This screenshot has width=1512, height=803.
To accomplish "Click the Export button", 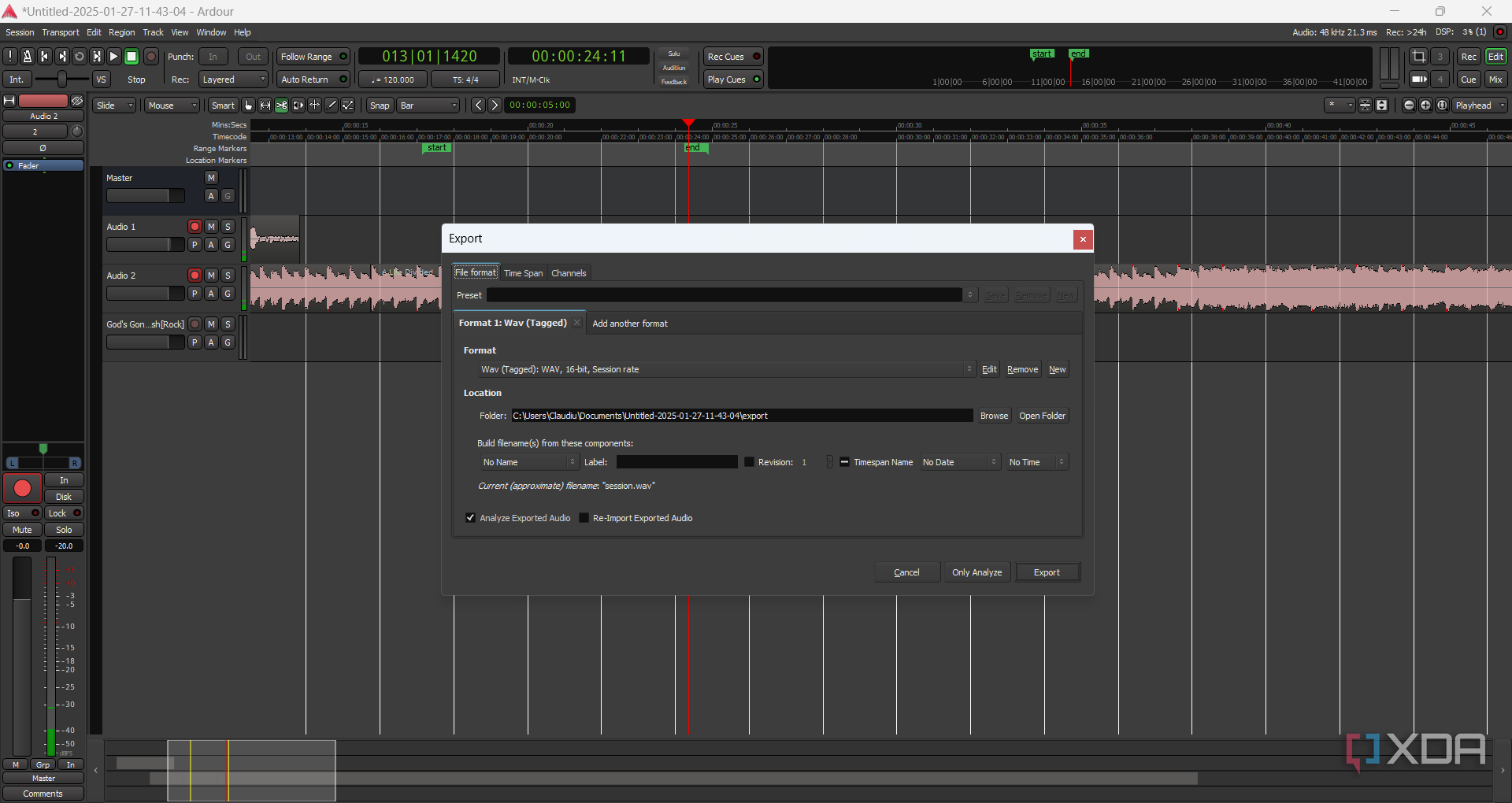I will (1047, 572).
